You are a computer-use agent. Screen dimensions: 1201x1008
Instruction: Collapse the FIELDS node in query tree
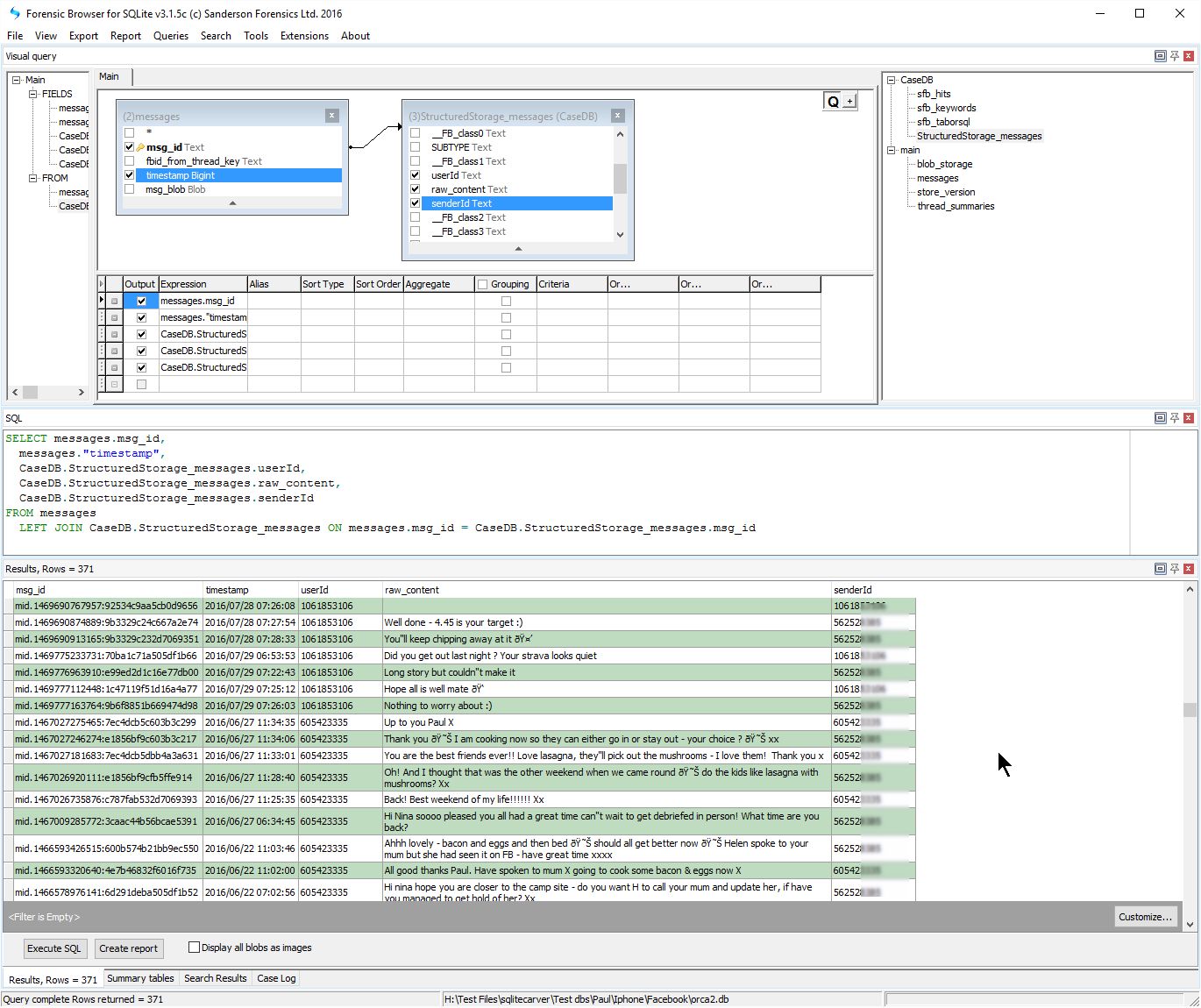click(33, 94)
